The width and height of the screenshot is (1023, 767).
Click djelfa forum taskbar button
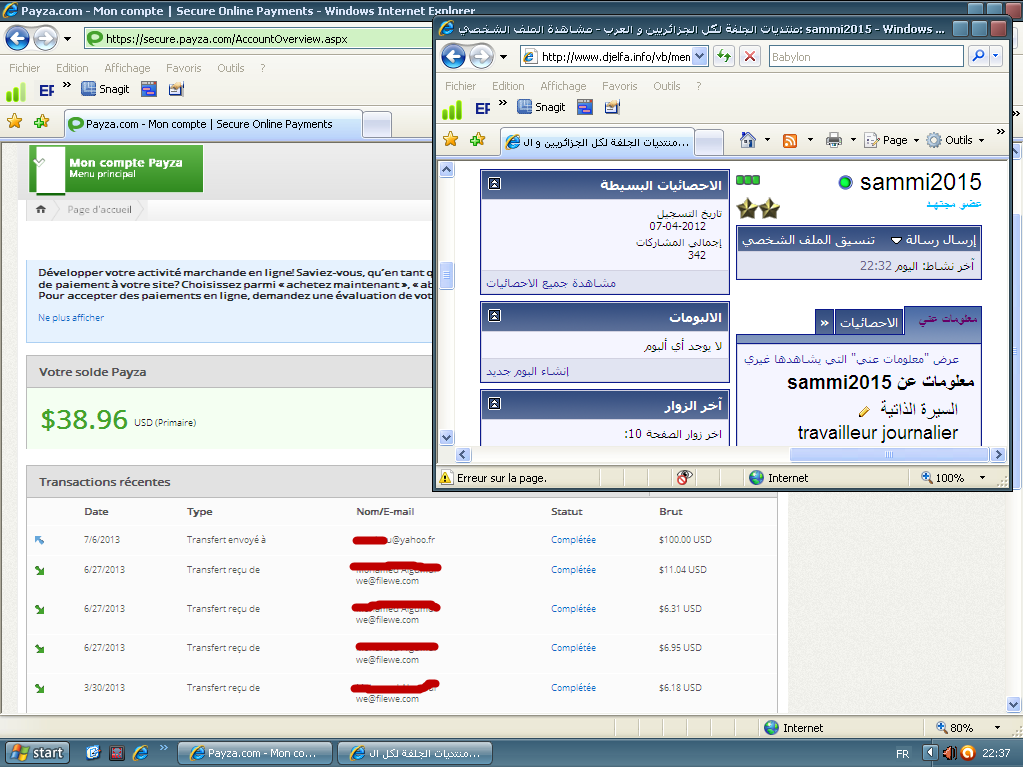click(x=414, y=753)
